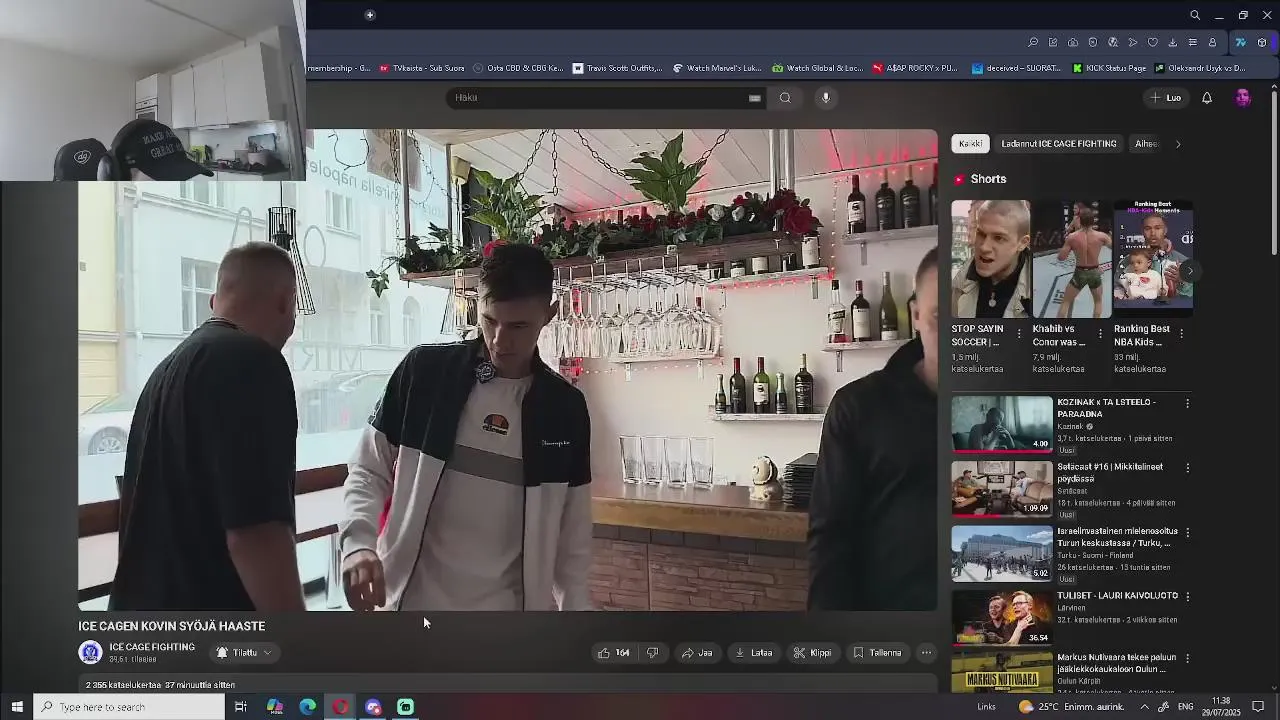
Task: Open the TVkaista - Sub Suora bookmark
Action: [422, 68]
